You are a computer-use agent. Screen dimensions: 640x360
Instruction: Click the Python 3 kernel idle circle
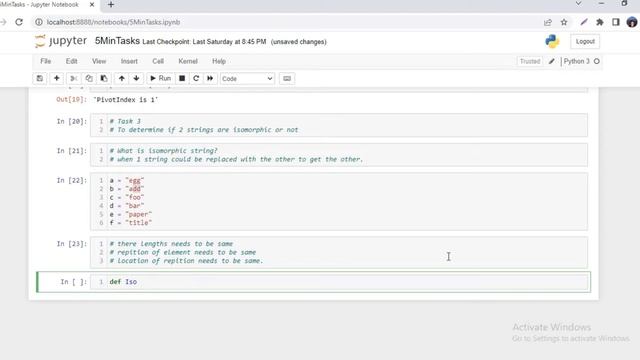click(x=597, y=61)
